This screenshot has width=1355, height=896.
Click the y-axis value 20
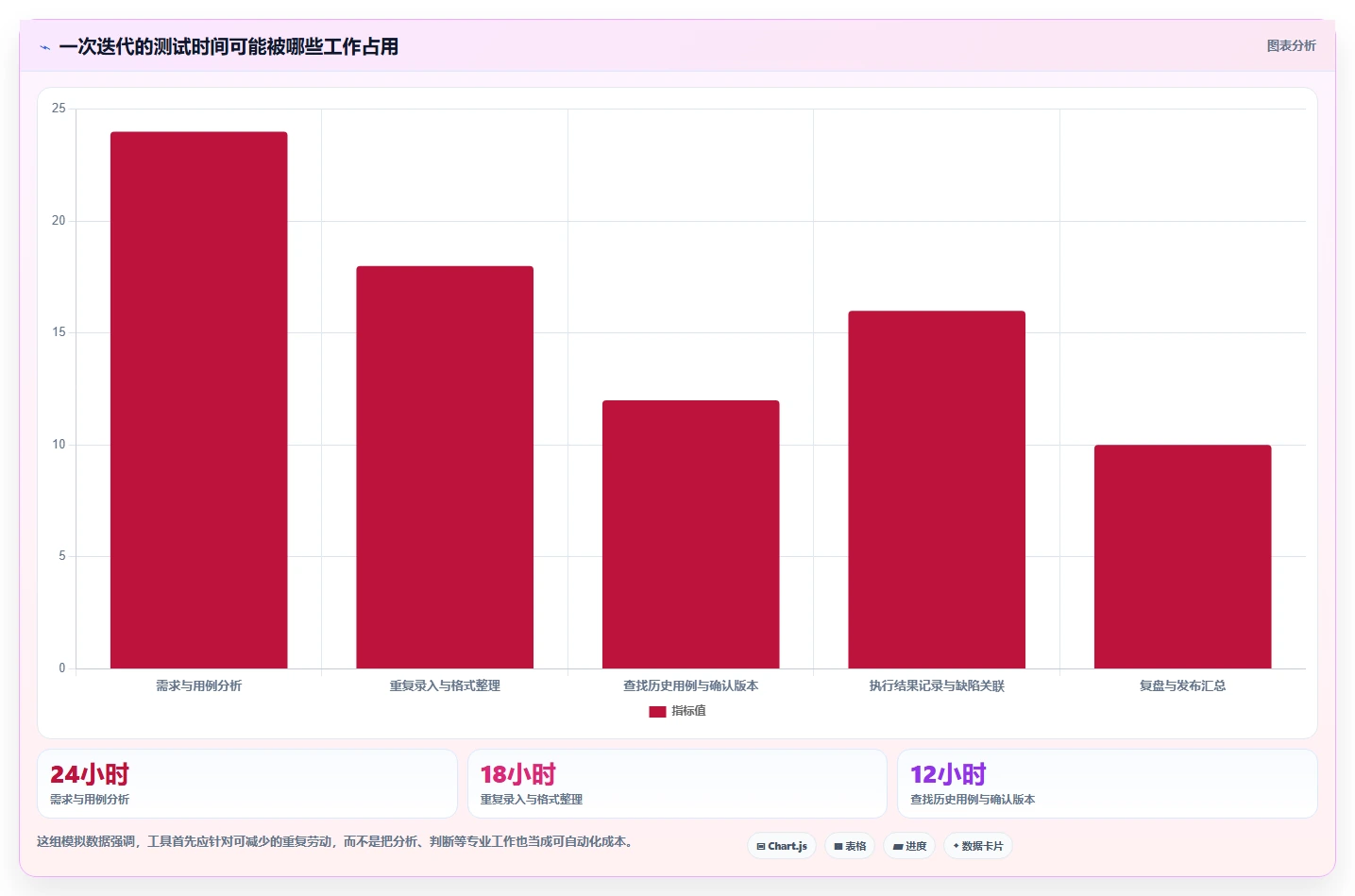pyautogui.click(x=59, y=221)
